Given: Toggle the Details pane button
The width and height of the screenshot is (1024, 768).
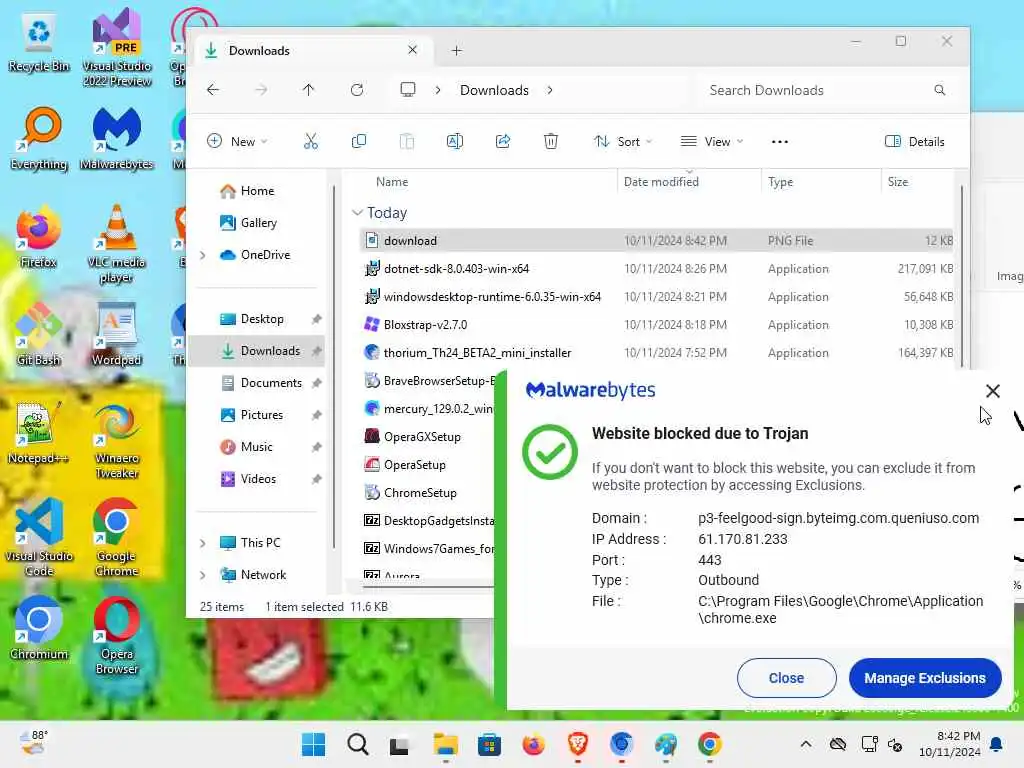Looking at the screenshot, I should coord(914,142).
